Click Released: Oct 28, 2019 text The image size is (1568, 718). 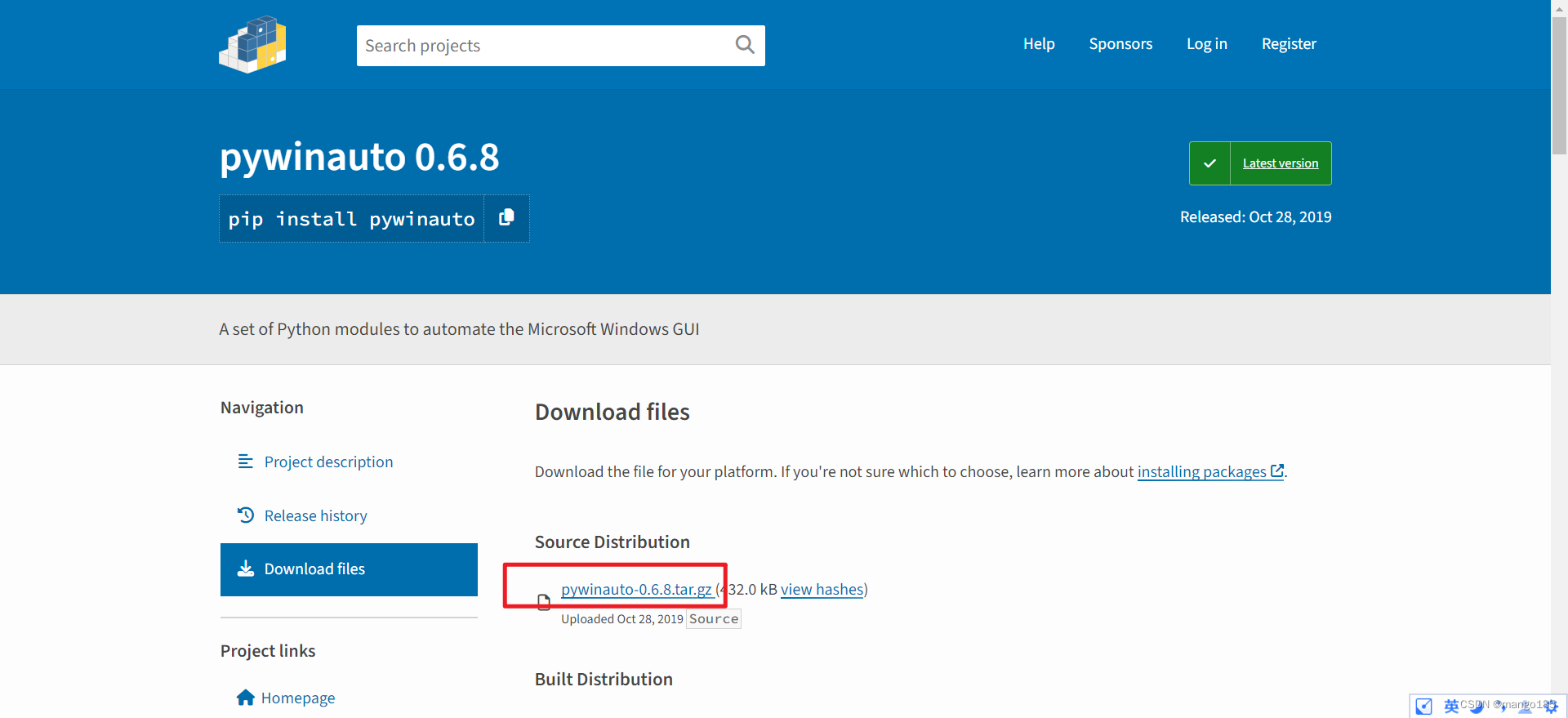(x=1255, y=216)
